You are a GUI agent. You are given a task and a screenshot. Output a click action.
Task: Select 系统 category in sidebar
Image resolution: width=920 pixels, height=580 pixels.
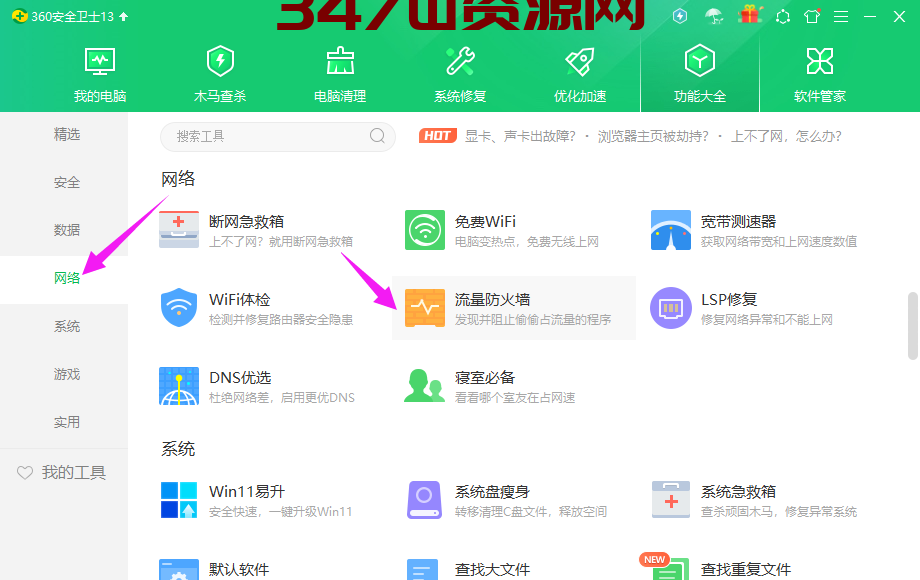pyautogui.click(x=67, y=326)
